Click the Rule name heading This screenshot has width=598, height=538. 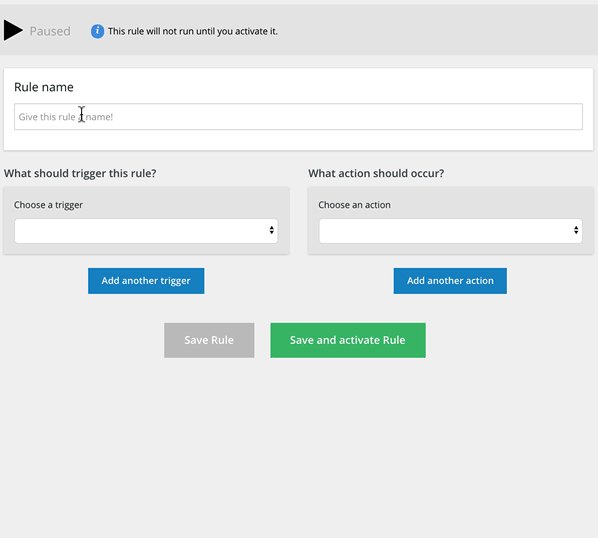[44, 87]
